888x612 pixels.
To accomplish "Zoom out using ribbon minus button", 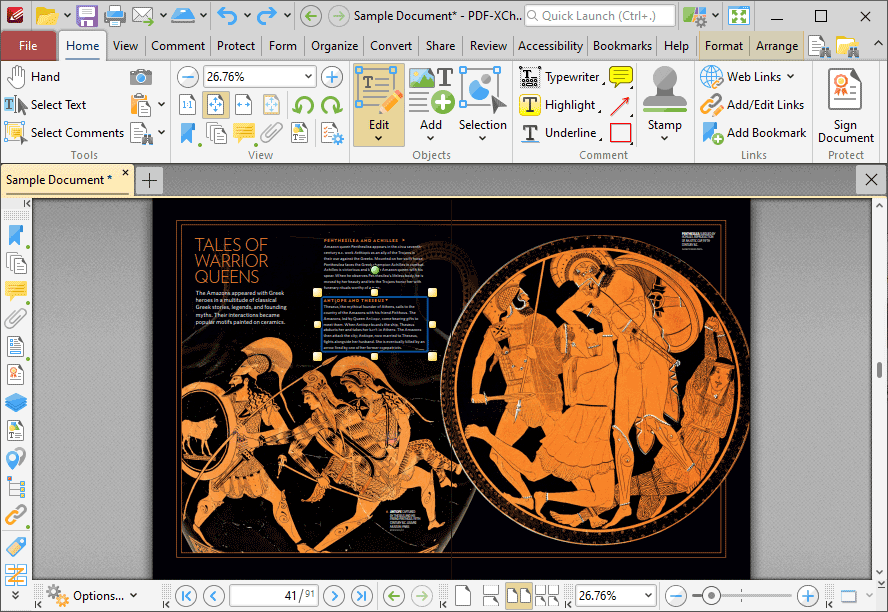I will pos(188,77).
